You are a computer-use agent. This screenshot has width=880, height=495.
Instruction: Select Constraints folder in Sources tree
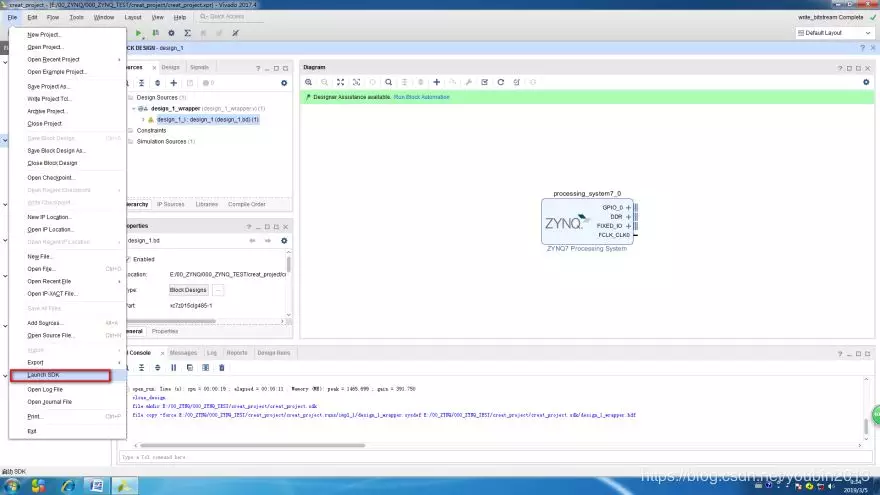point(151,130)
